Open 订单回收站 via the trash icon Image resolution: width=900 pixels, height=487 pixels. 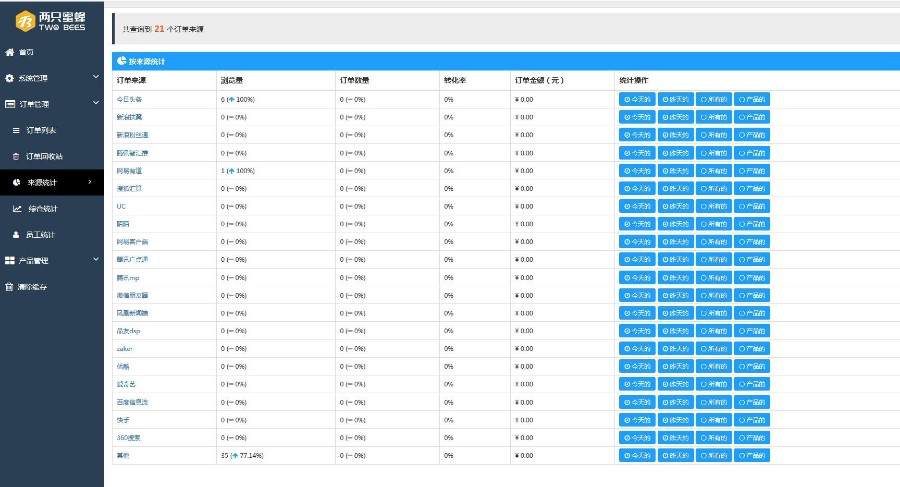16,156
